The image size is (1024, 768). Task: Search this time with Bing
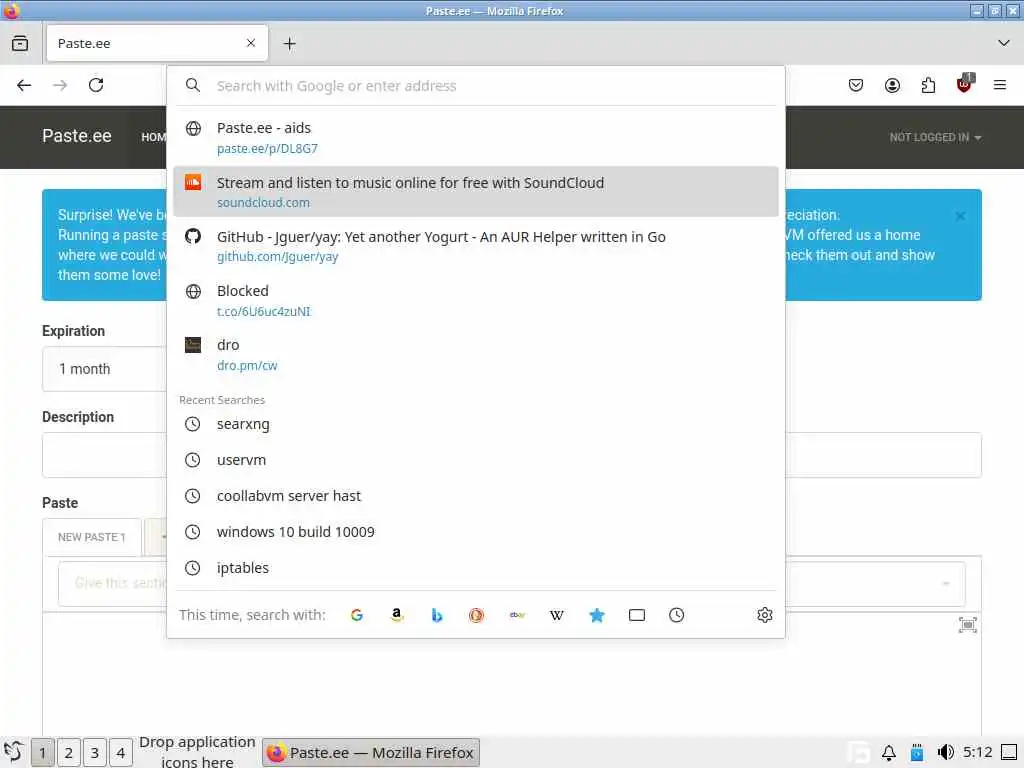point(437,615)
